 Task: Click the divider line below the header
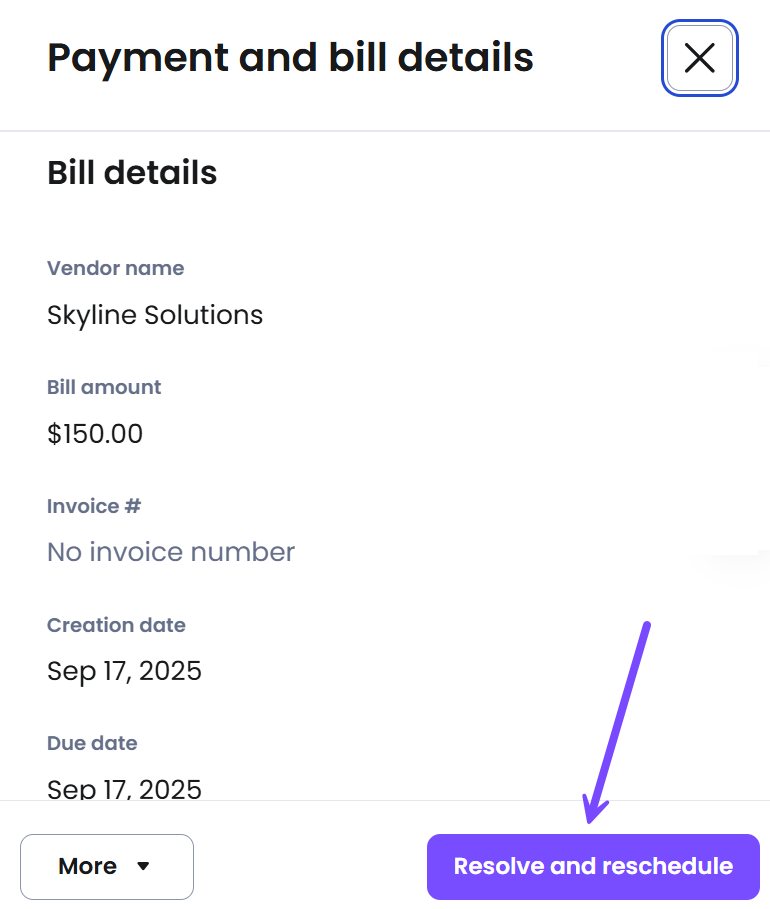[385, 131]
